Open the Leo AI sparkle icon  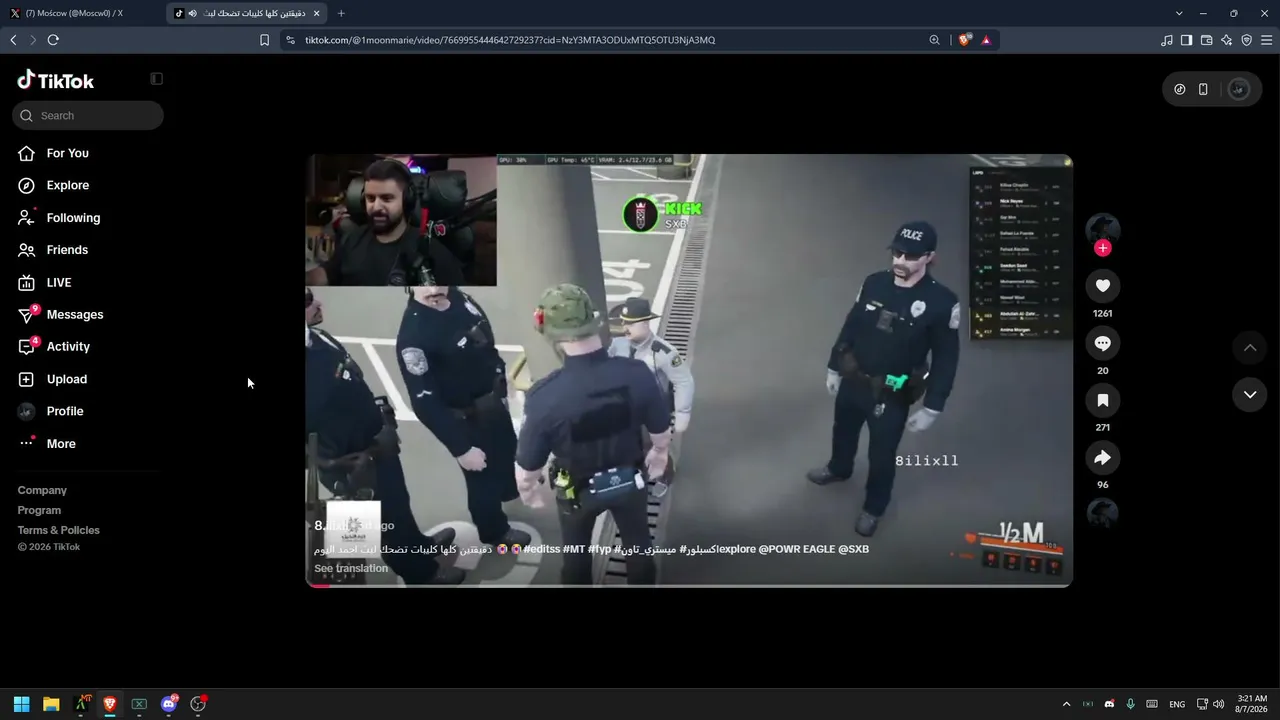[1226, 40]
